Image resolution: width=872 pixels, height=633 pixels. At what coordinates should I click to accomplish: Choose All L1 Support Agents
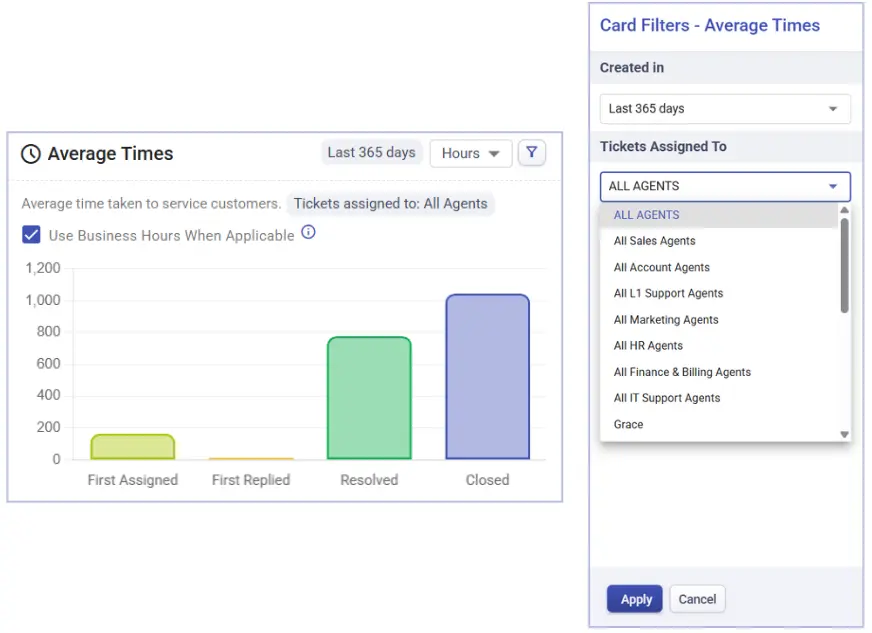[x=668, y=294]
